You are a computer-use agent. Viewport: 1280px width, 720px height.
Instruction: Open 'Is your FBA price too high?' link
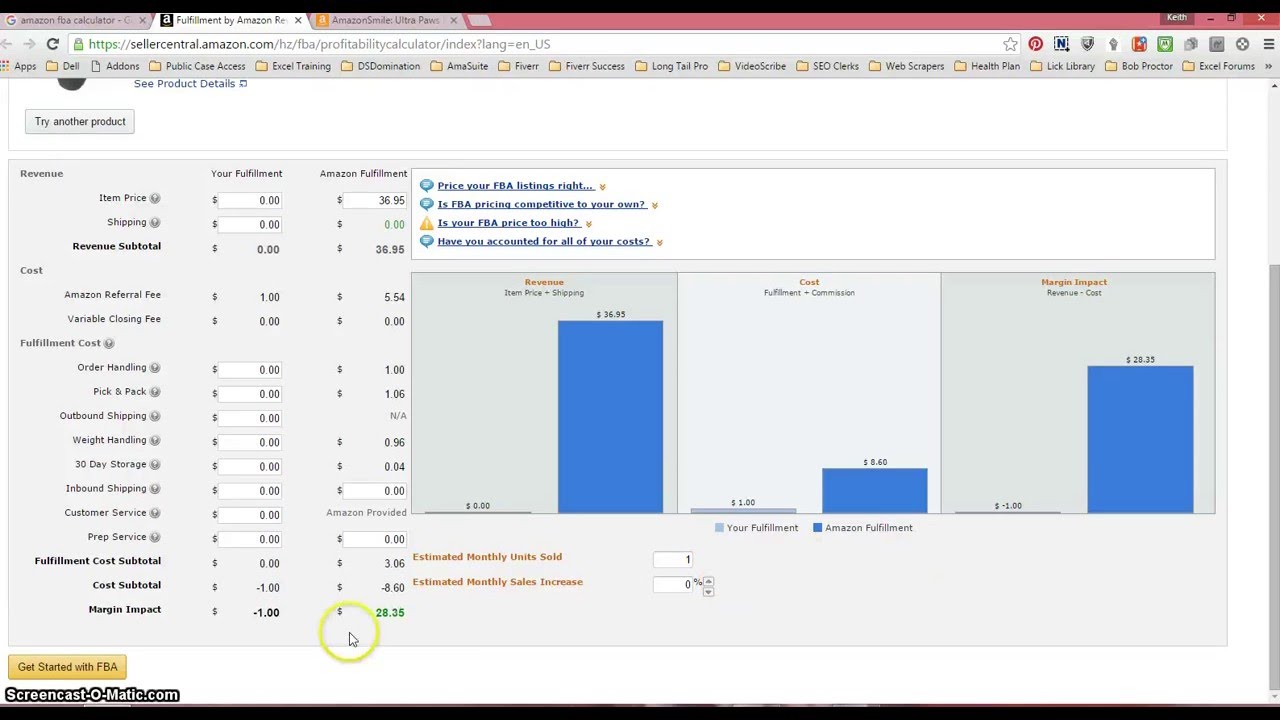point(508,223)
